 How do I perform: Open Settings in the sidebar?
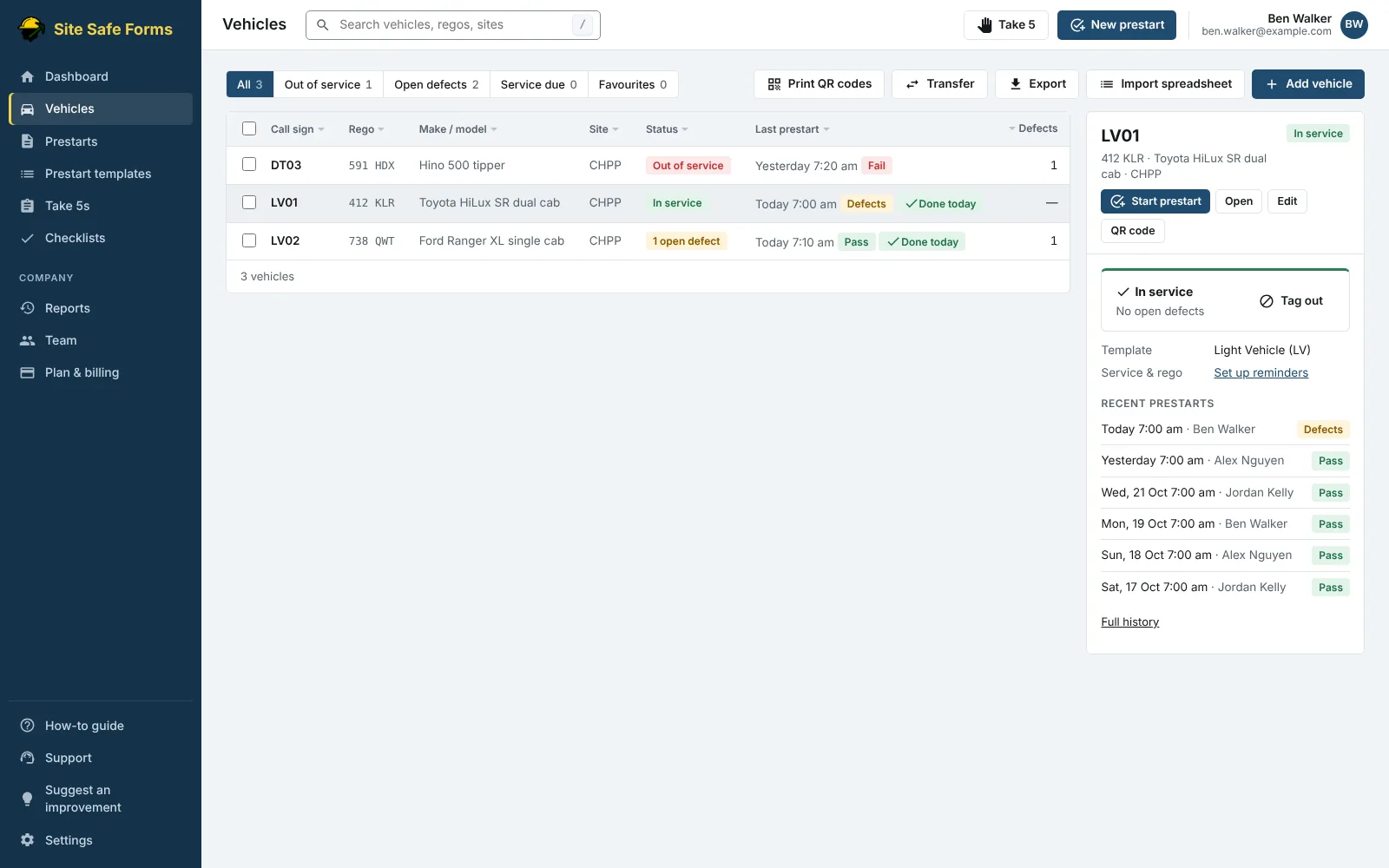click(101, 840)
